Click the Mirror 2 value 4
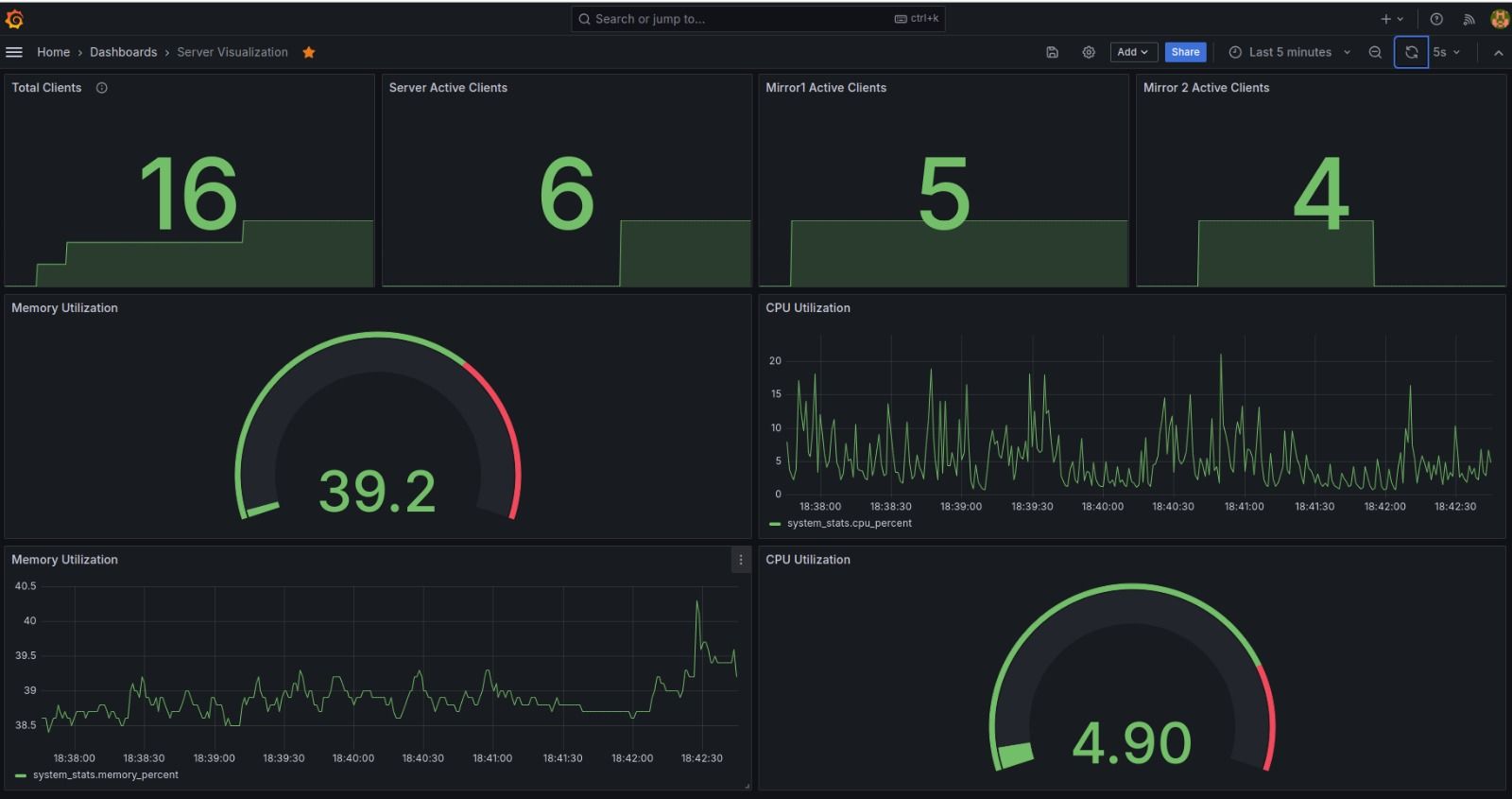1512x799 pixels. [x=1321, y=194]
